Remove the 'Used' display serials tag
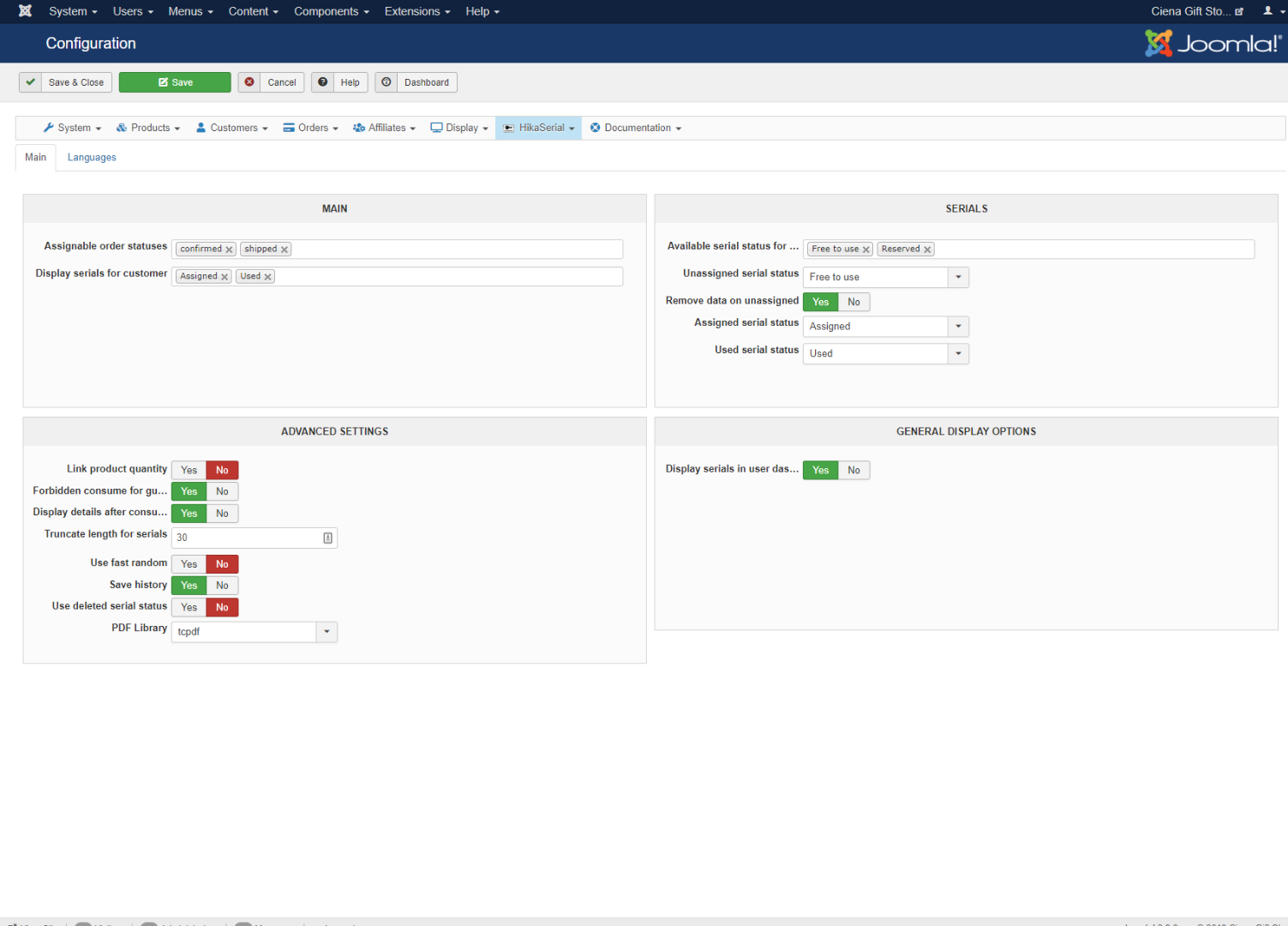The height and width of the screenshot is (926, 1288). (268, 277)
